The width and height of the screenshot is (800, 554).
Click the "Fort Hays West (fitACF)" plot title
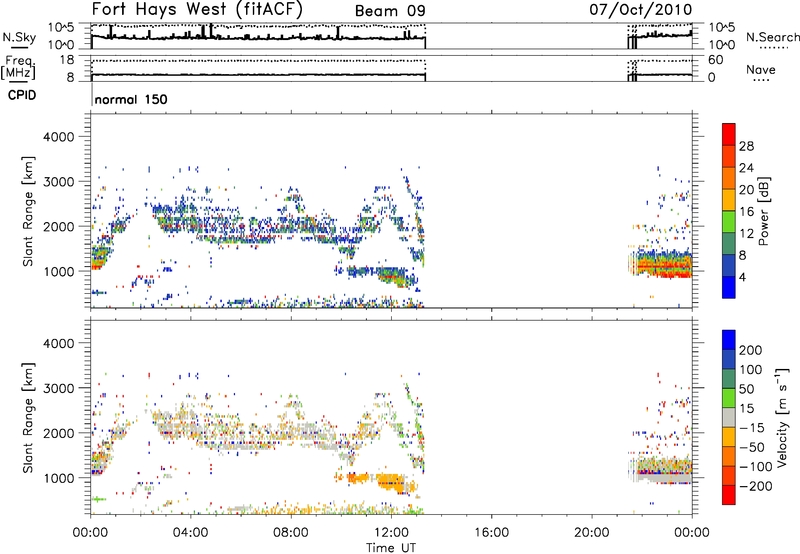[197, 10]
